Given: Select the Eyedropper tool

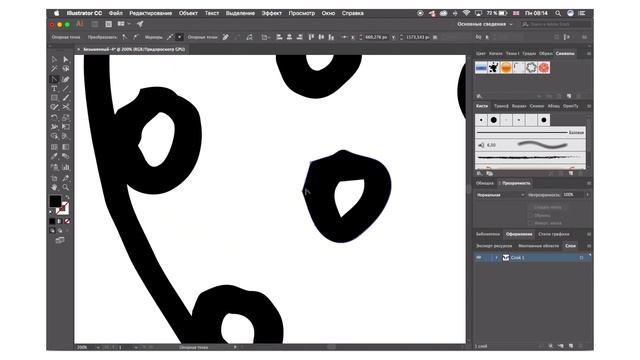Looking at the screenshot, I should 54,157.
